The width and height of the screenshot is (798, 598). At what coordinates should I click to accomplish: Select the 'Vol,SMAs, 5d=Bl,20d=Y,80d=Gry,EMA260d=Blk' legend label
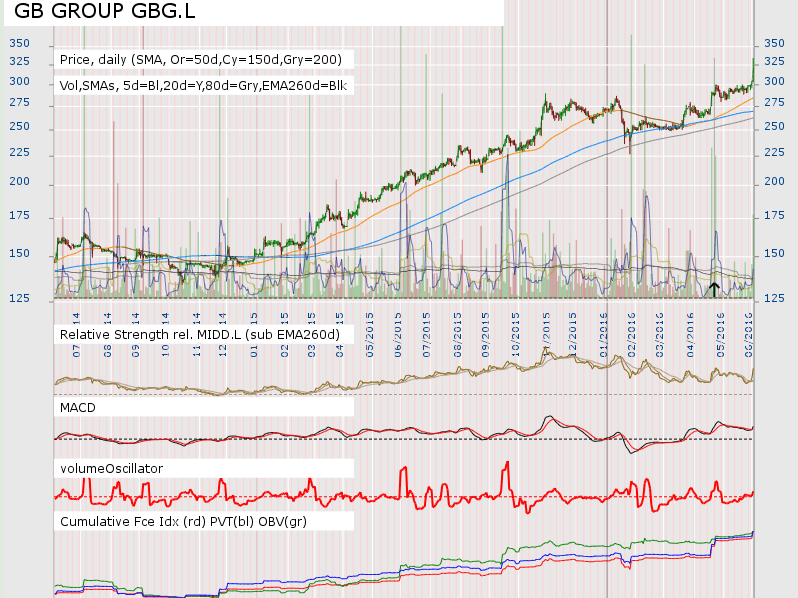pos(203,86)
